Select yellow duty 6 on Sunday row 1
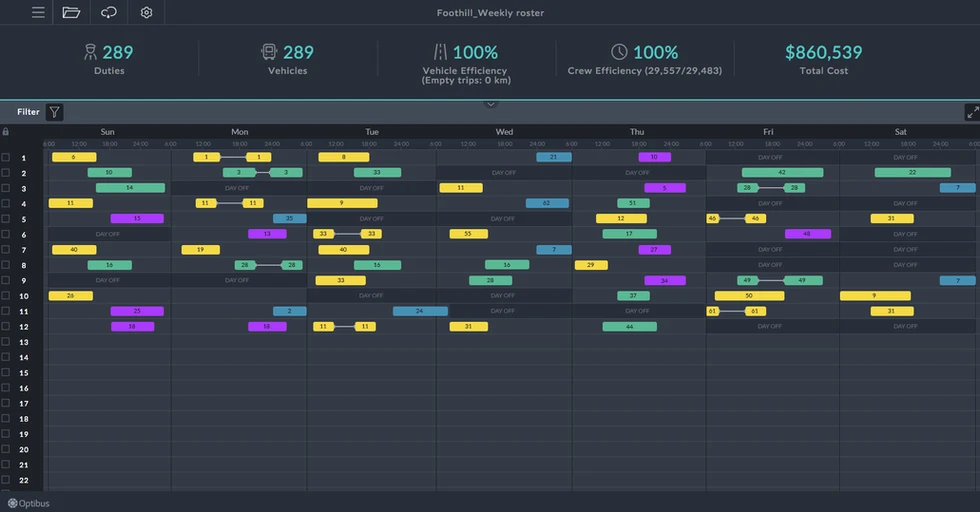 click(x=74, y=158)
